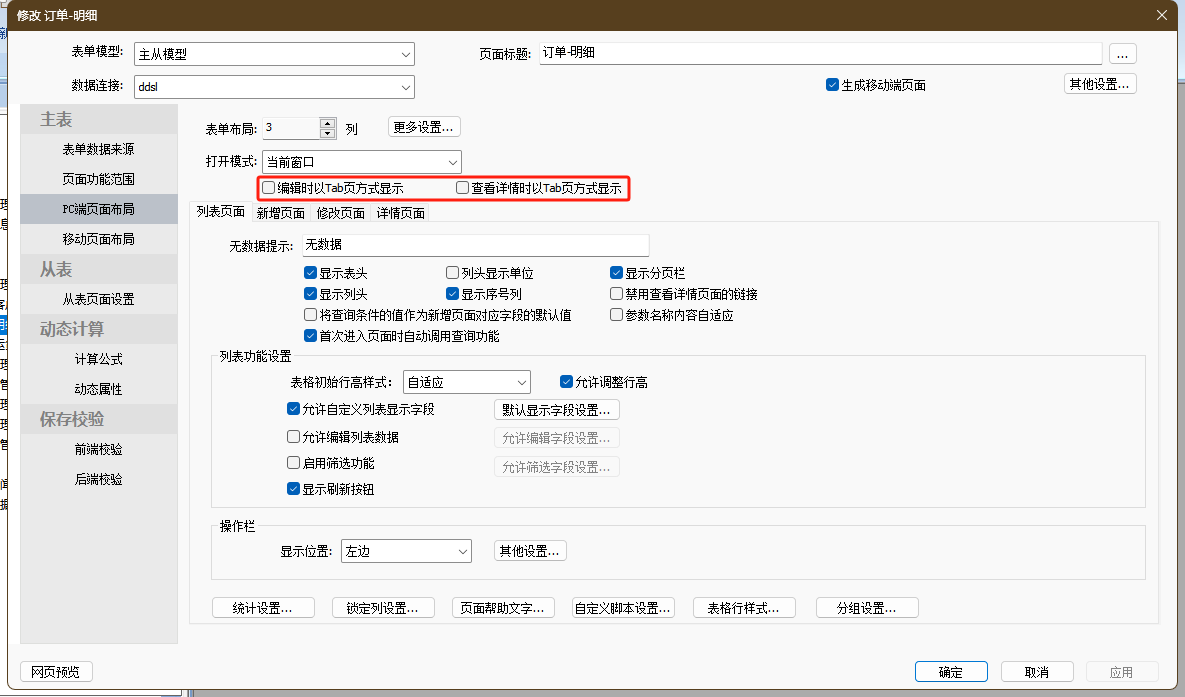The image size is (1185, 697).
Task: Close the 修改 订单-明细 dialog
Action: tap(1161, 14)
